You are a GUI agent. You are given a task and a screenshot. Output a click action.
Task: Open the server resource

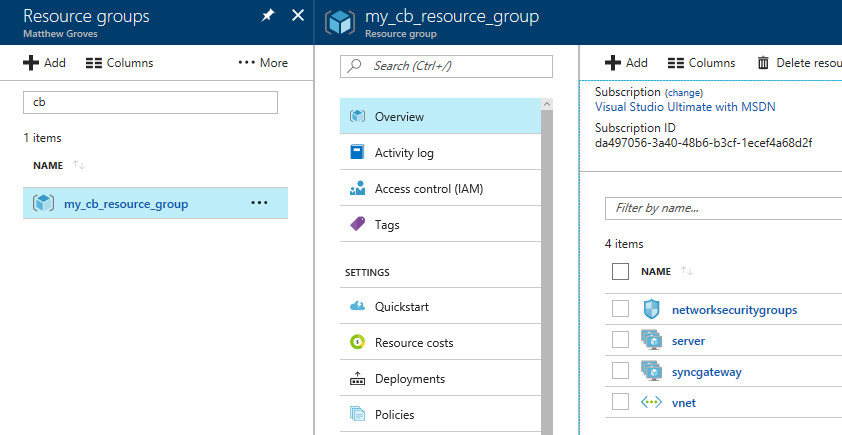(688, 341)
